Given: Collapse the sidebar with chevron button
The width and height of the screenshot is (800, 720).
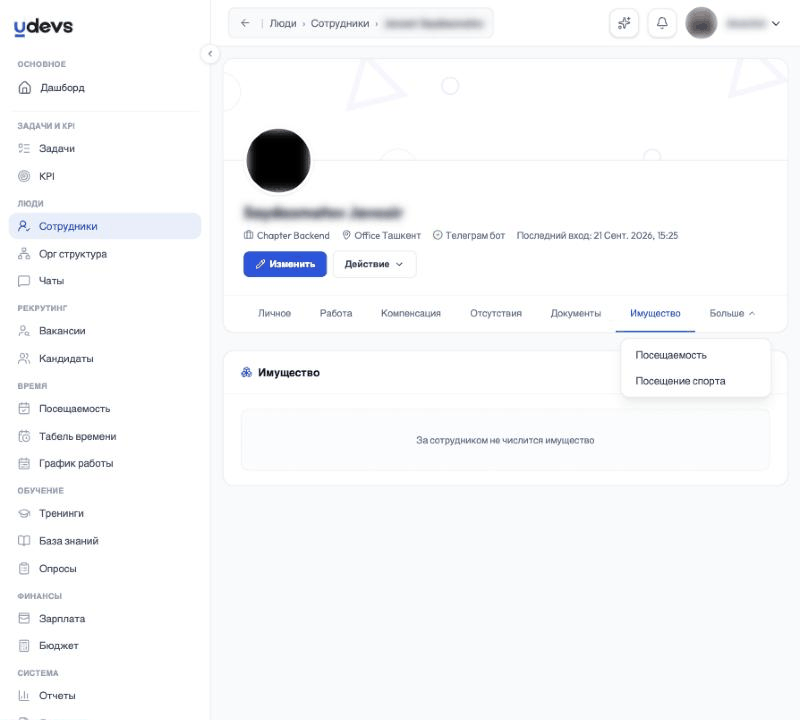Looking at the screenshot, I should (x=210, y=54).
